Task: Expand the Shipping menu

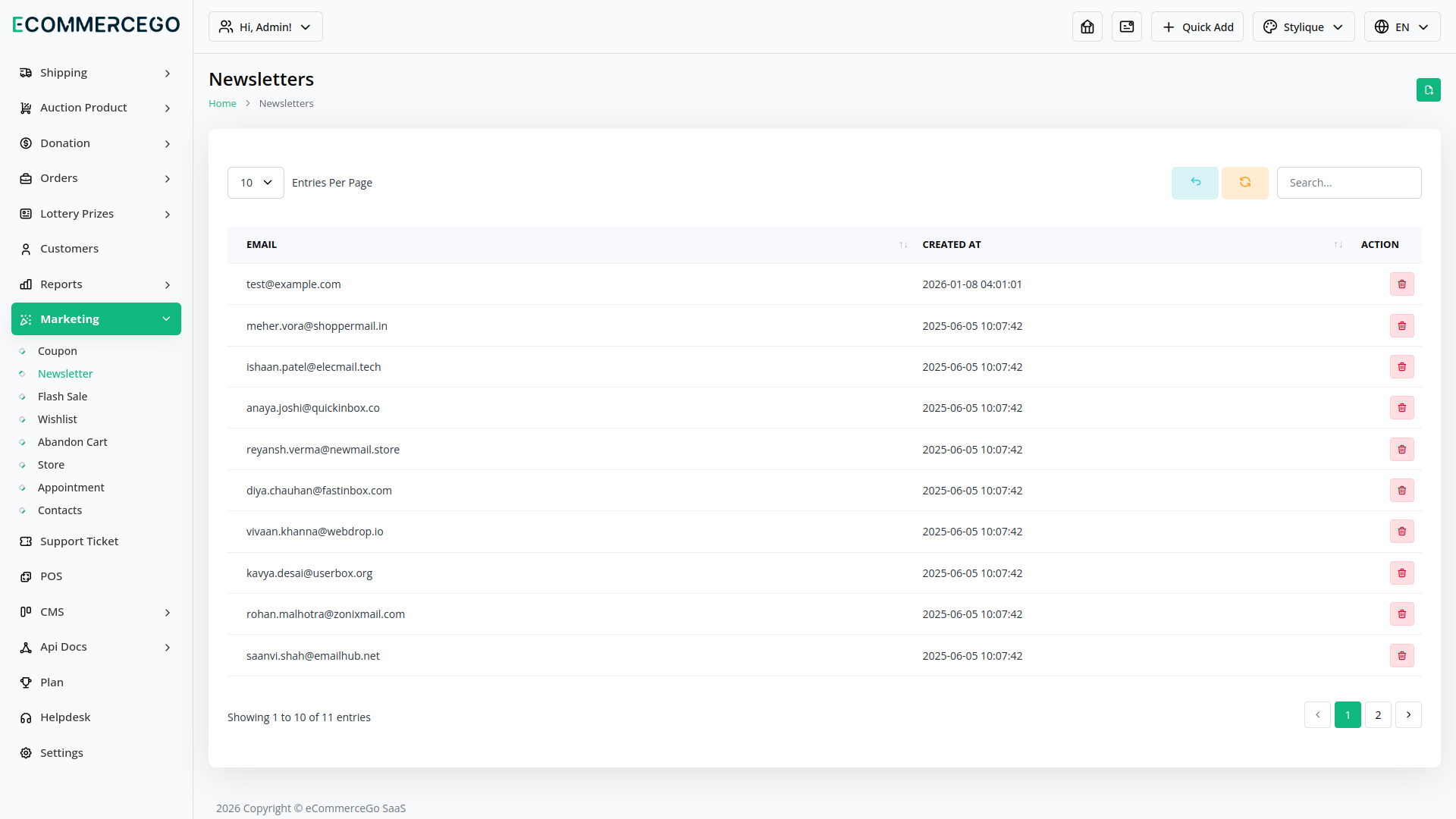Action: [96, 73]
